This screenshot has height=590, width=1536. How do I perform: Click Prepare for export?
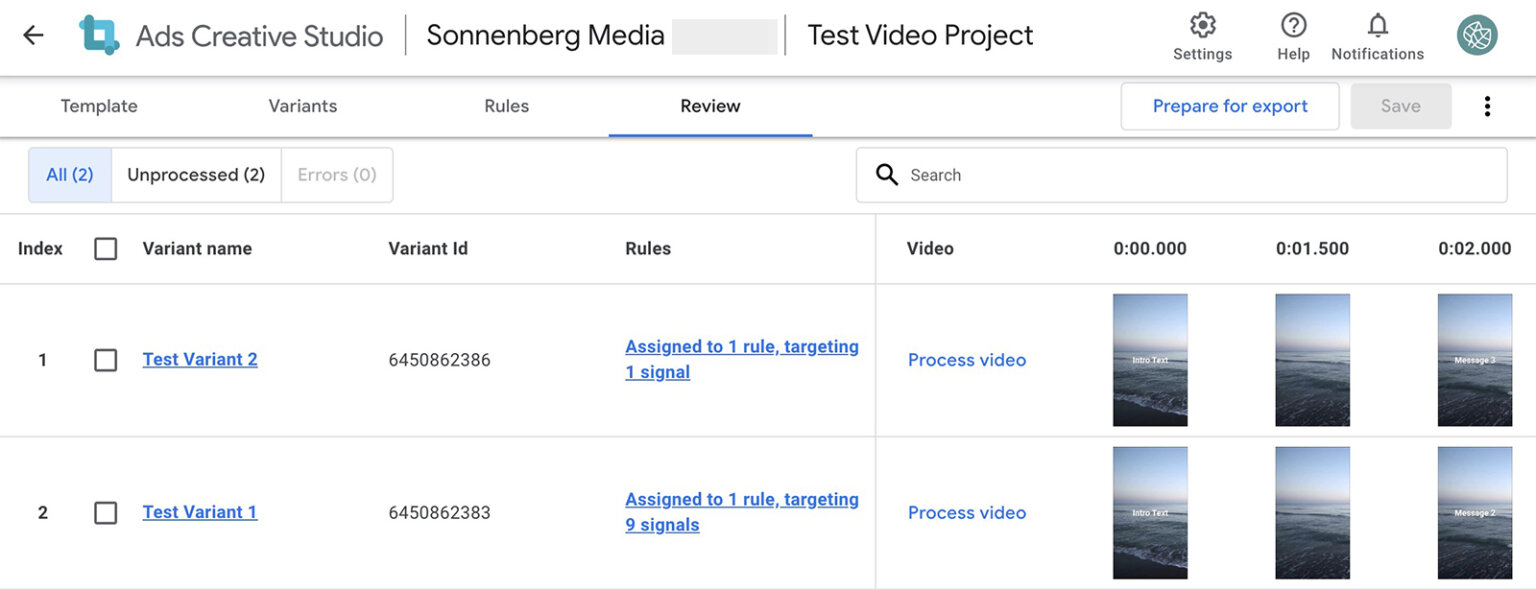(x=1229, y=105)
